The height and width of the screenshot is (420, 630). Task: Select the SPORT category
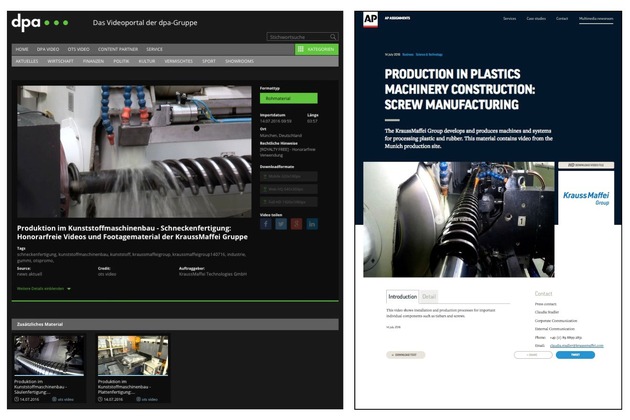(x=209, y=61)
